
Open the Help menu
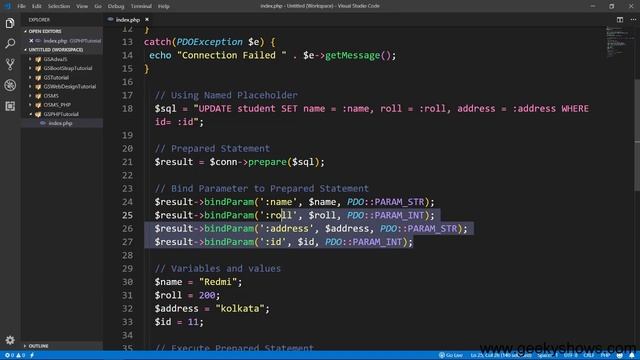click(164, 6)
